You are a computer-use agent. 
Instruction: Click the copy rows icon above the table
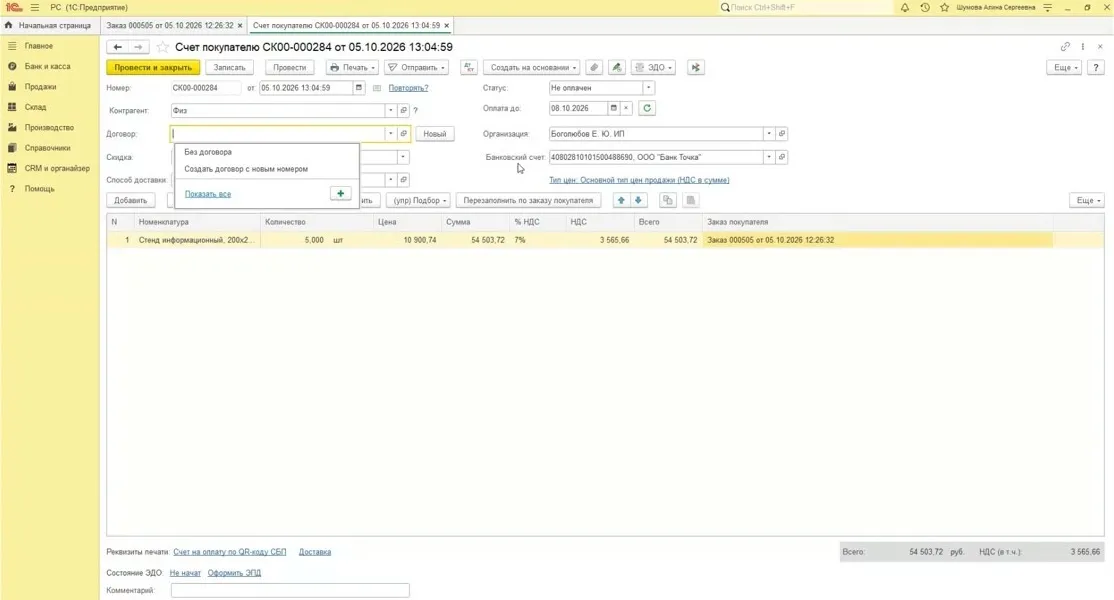coord(667,200)
